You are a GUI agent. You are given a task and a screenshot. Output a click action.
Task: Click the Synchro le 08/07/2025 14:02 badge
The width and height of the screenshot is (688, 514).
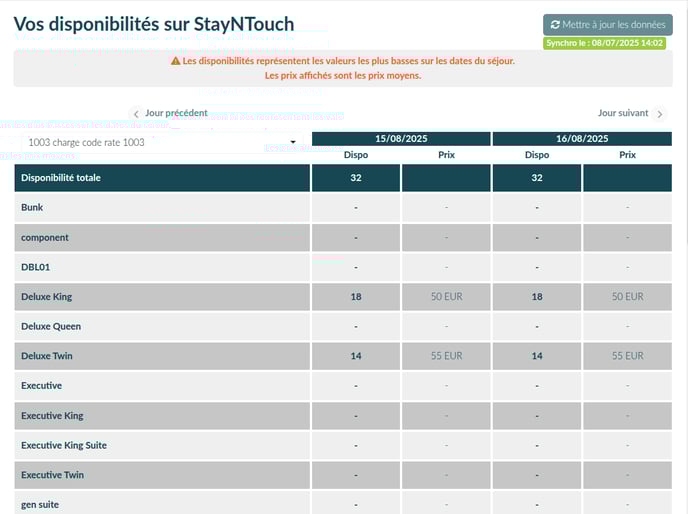click(x=604, y=43)
